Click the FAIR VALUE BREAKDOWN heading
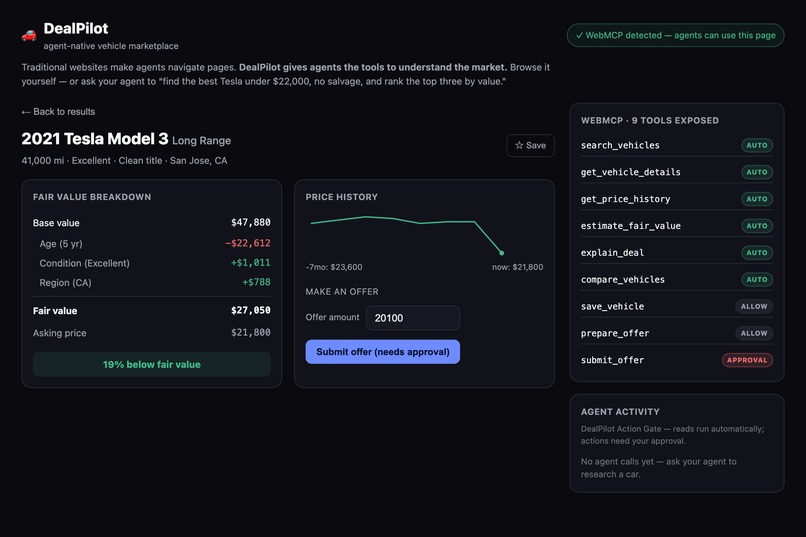Image resolution: width=806 pixels, height=537 pixels. 92,197
